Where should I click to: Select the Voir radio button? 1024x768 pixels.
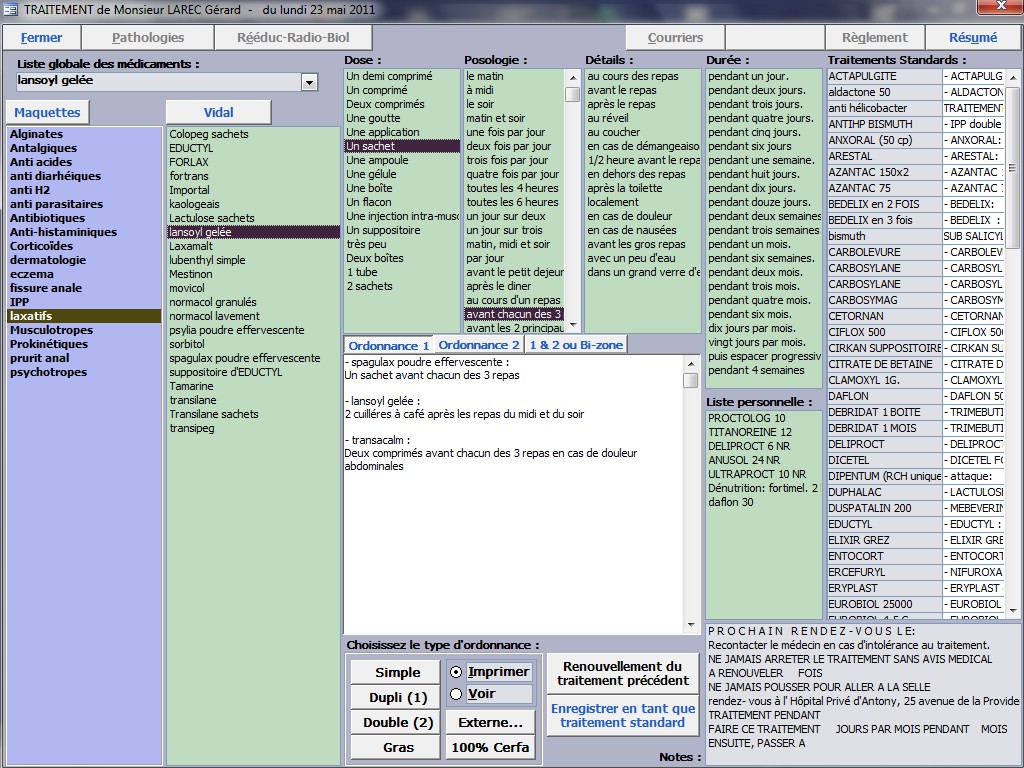pyautogui.click(x=457, y=694)
